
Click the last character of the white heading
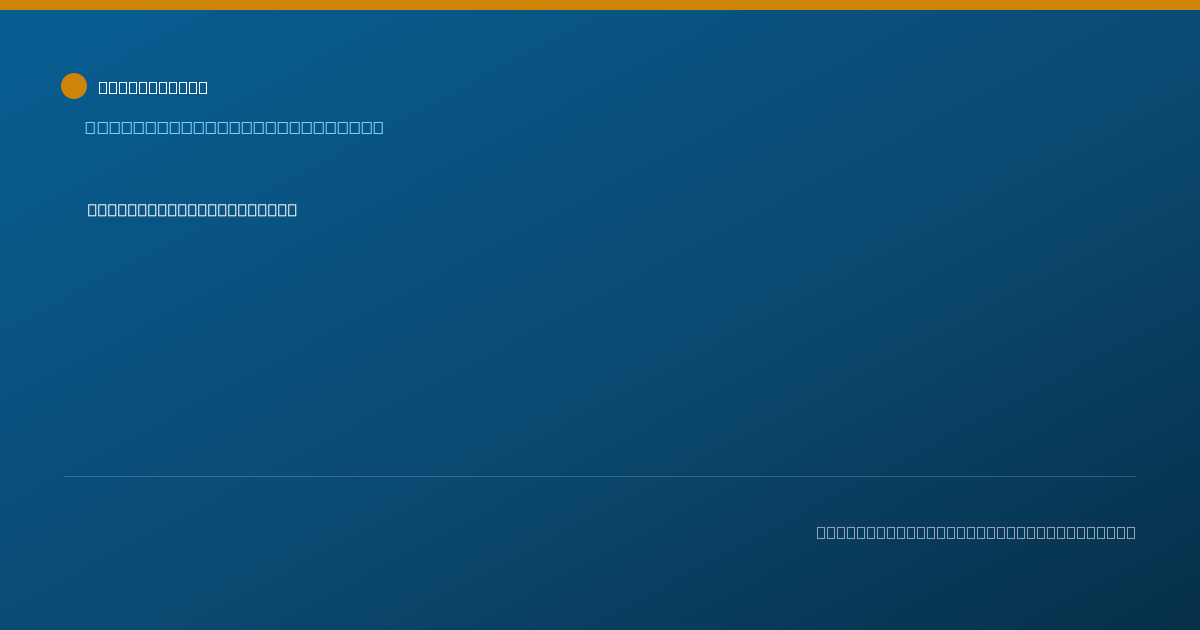203,88
